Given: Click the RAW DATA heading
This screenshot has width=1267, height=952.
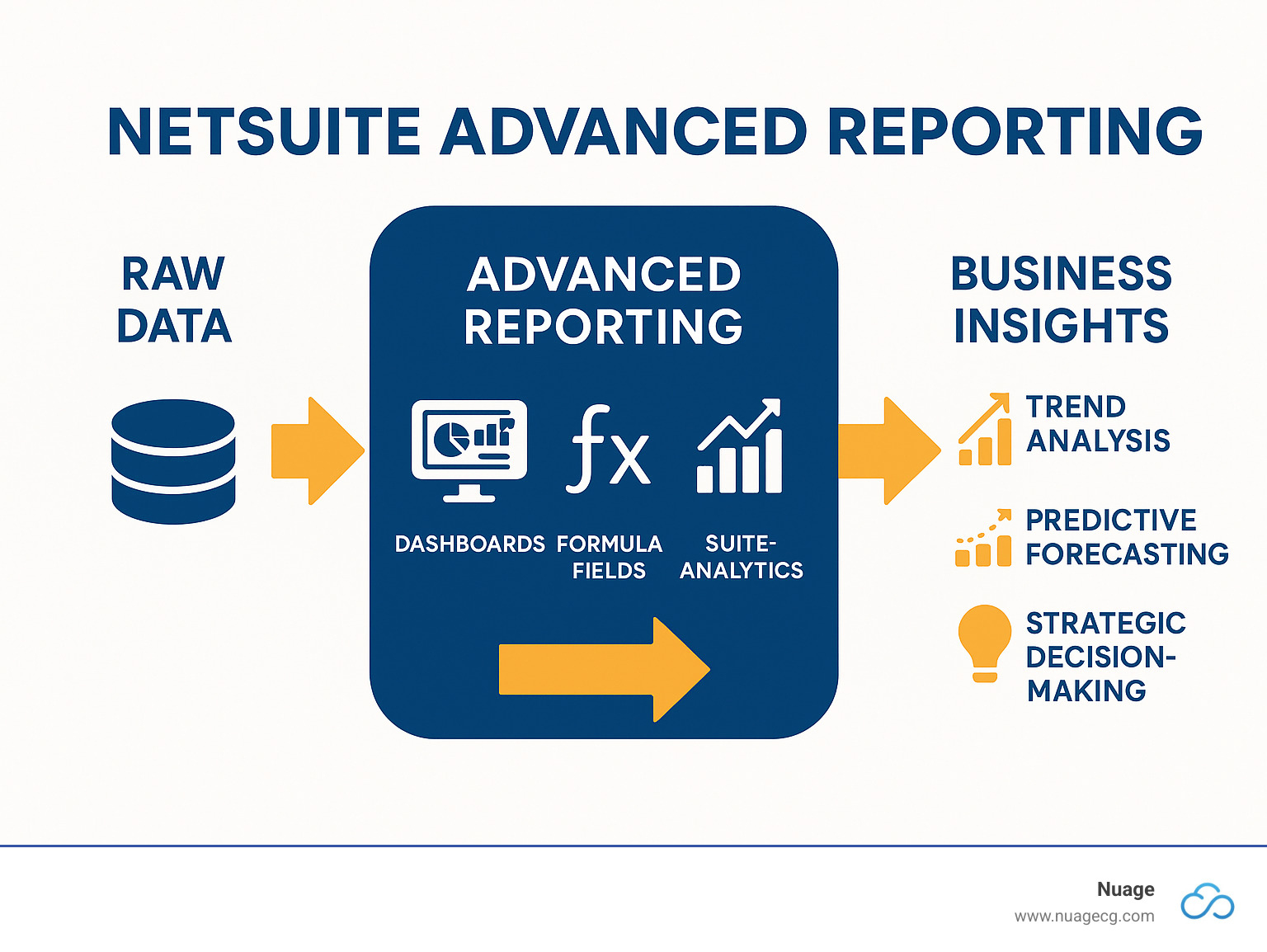Looking at the screenshot, I should click(x=173, y=299).
